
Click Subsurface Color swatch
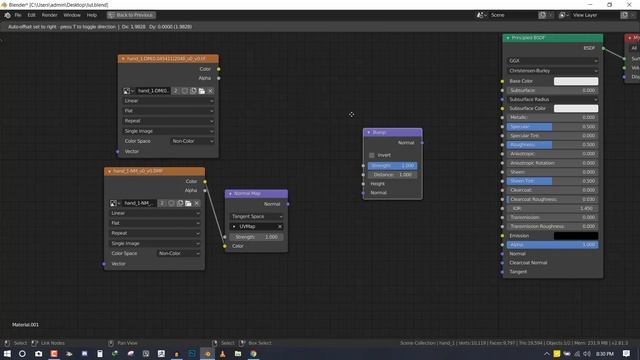click(576, 109)
